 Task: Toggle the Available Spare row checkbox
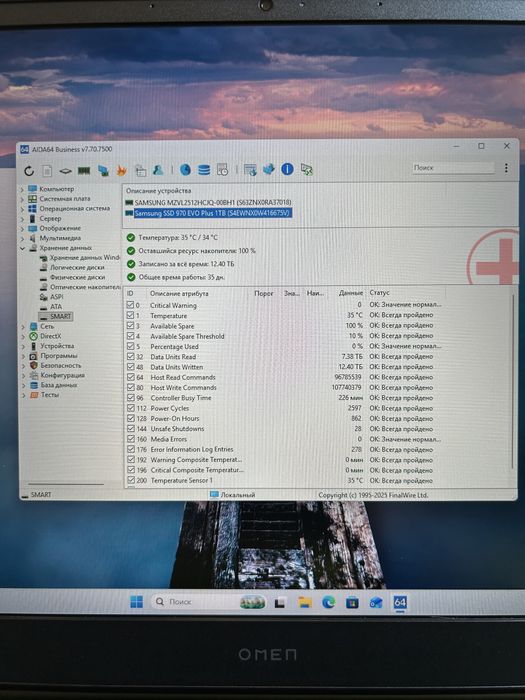click(x=130, y=325)
